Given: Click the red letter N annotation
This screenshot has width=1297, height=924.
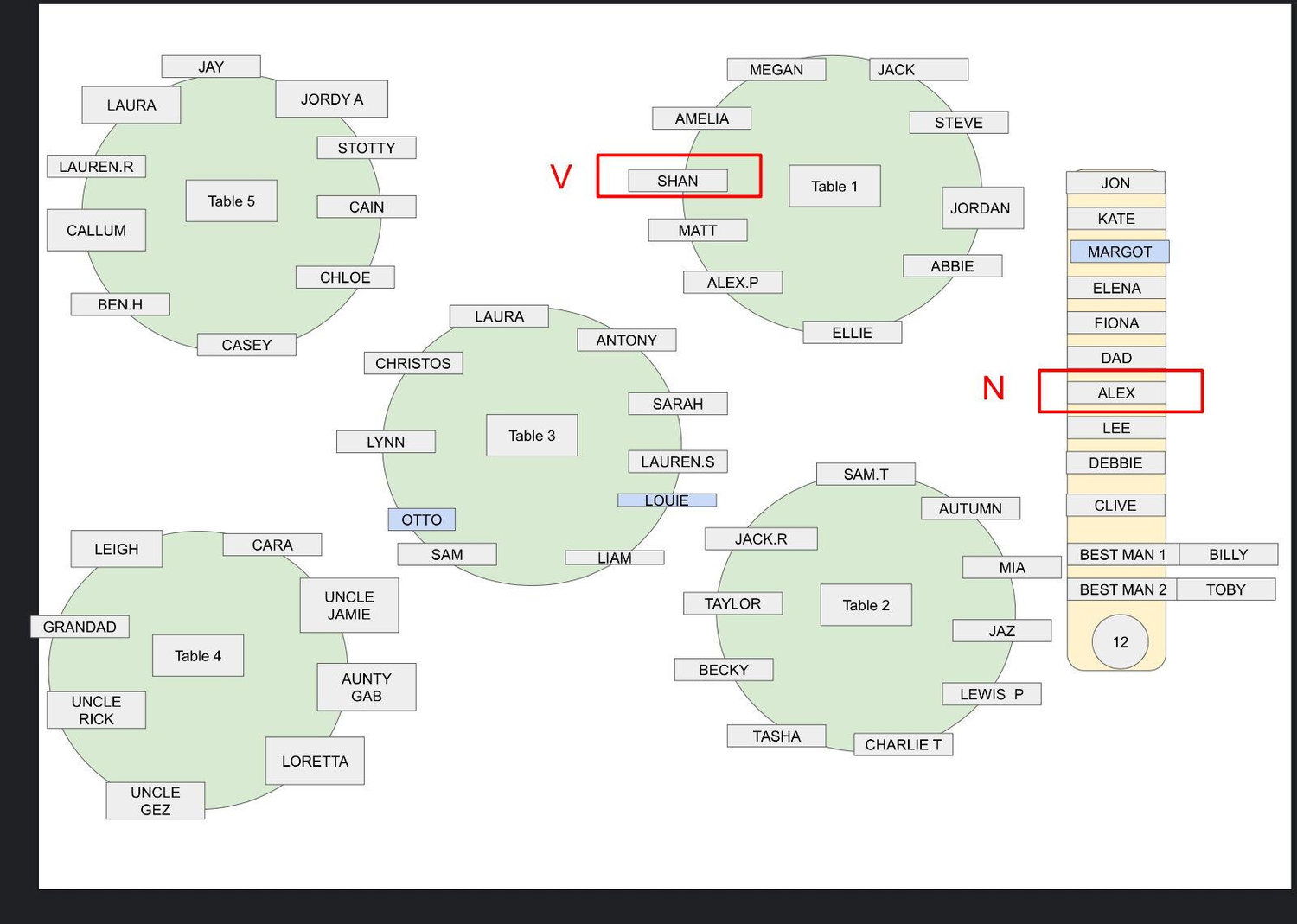Looking at the screenshot, I should point(994,388).
